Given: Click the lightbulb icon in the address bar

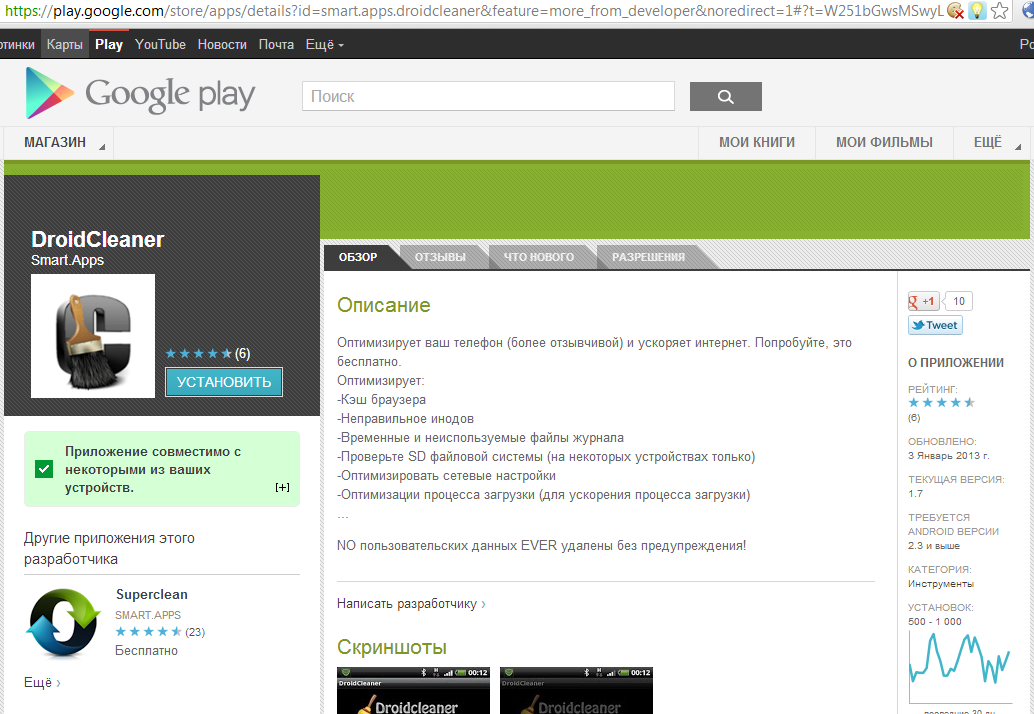Looking at the screenshot, I should click(977, 11).
